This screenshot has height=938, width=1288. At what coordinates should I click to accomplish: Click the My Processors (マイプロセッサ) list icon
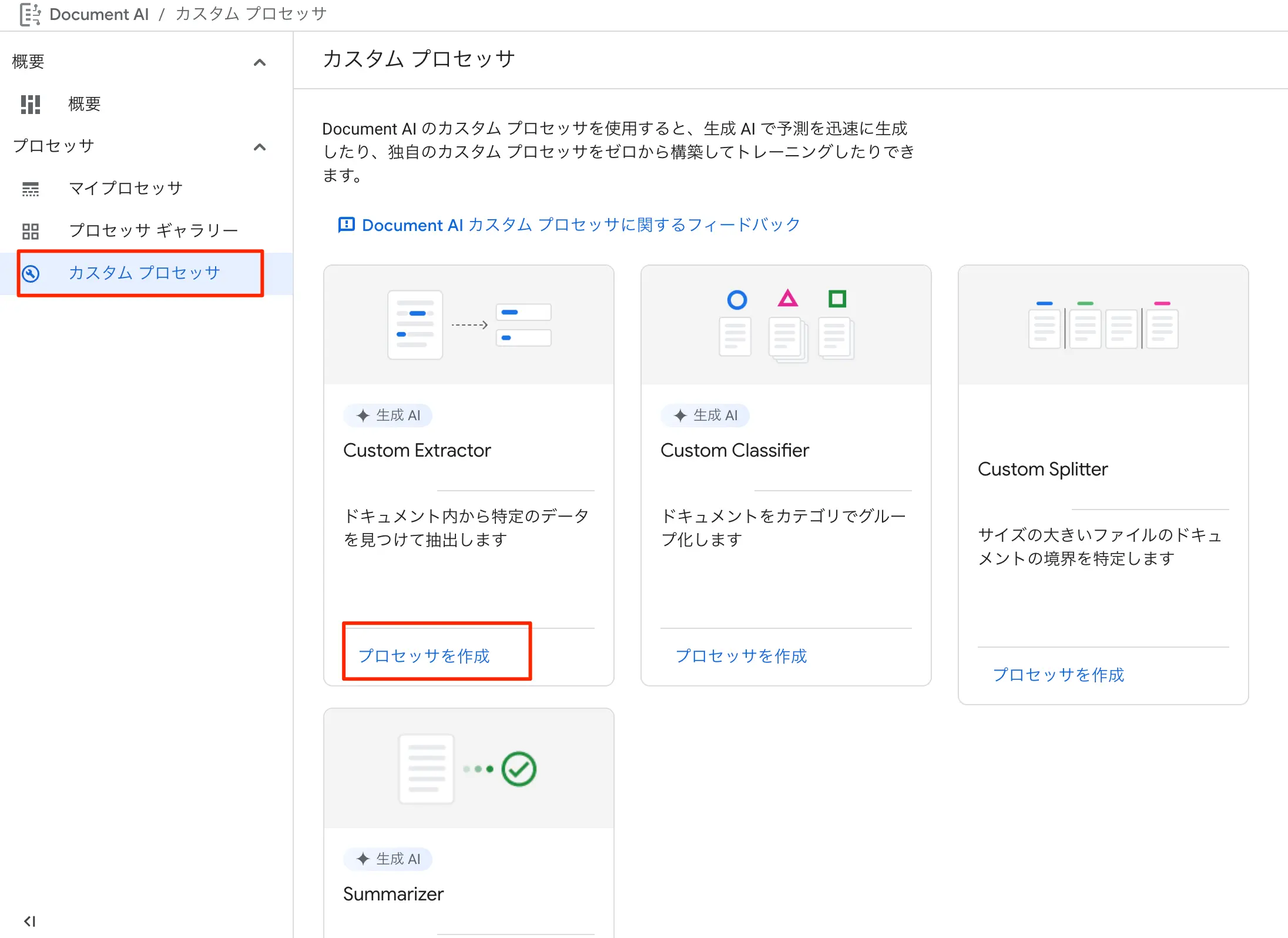tap(31, 189)
